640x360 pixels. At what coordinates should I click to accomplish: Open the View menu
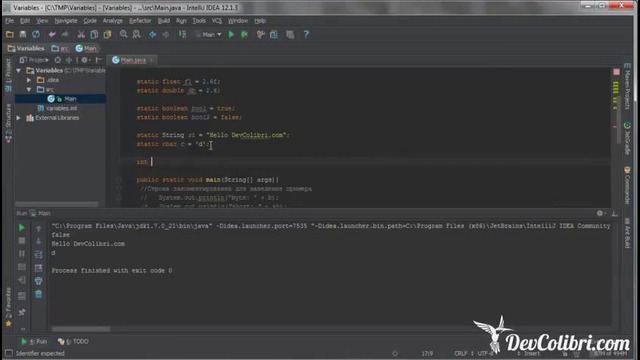(x=42, y=21)
